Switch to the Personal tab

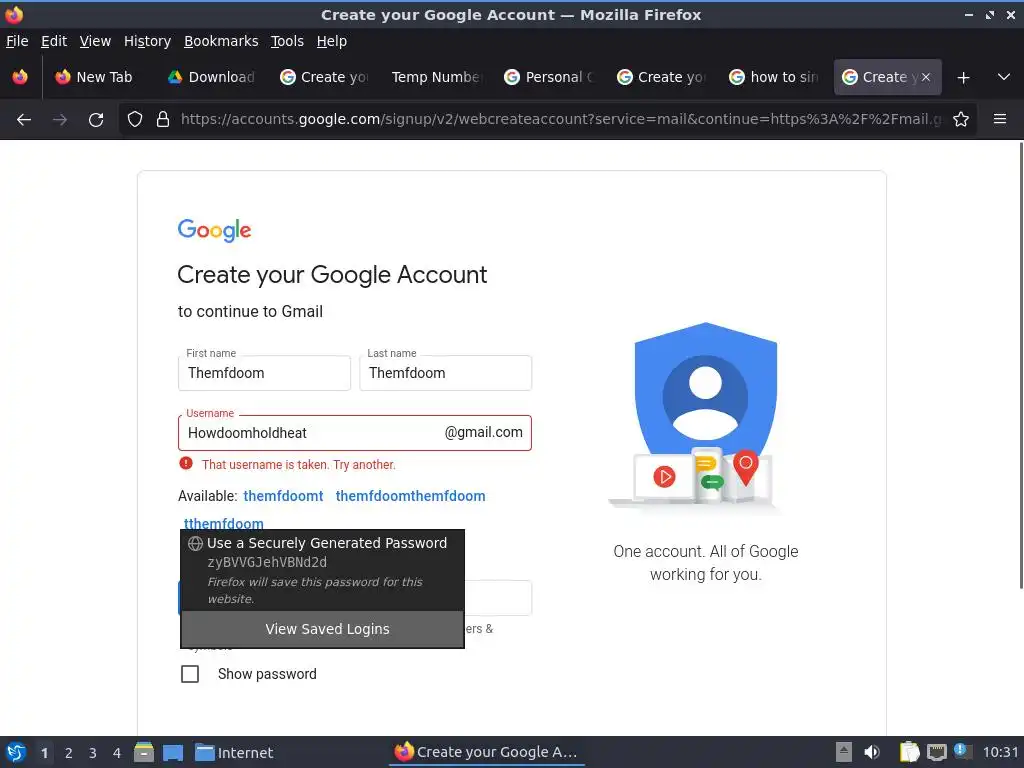pyautogui.click(x=549, y=77)
